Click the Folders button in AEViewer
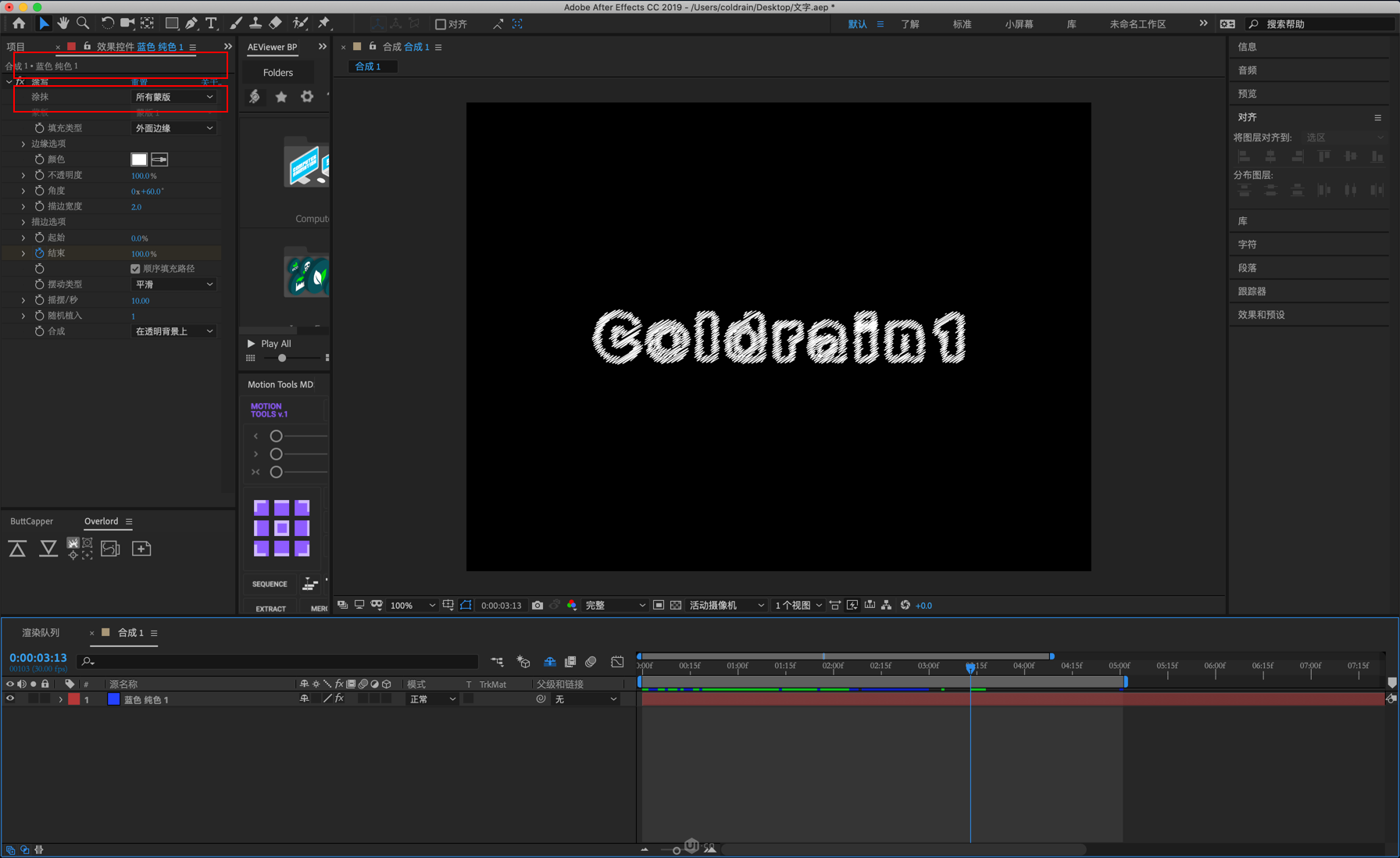 278,73
